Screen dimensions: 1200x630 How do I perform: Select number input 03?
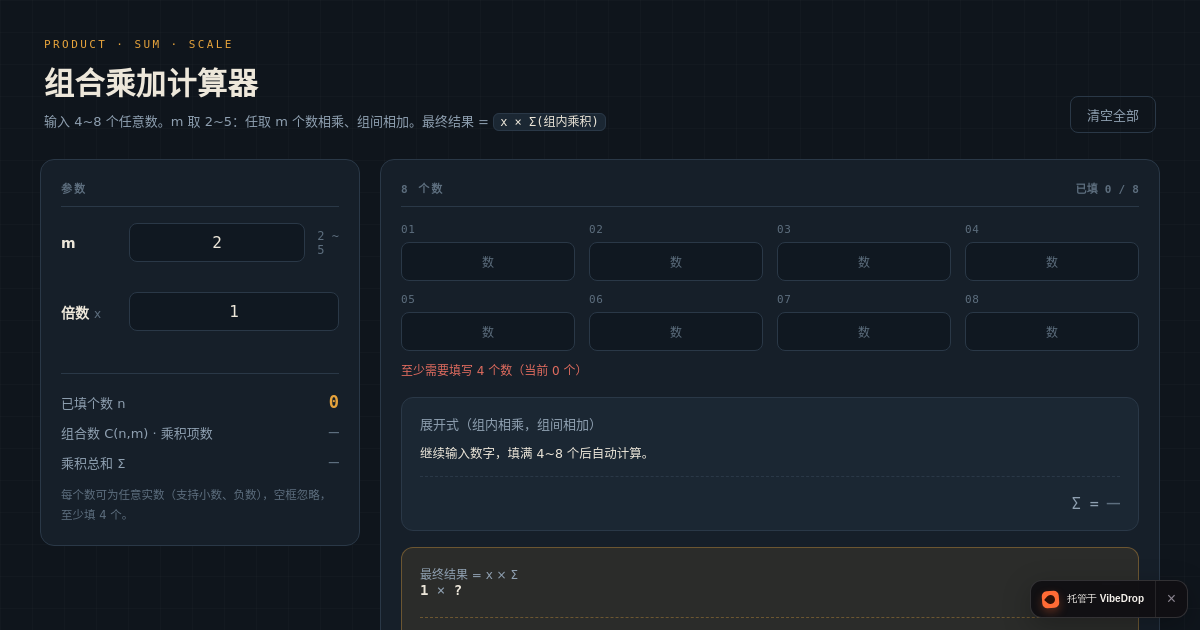[x=864, y=262]
